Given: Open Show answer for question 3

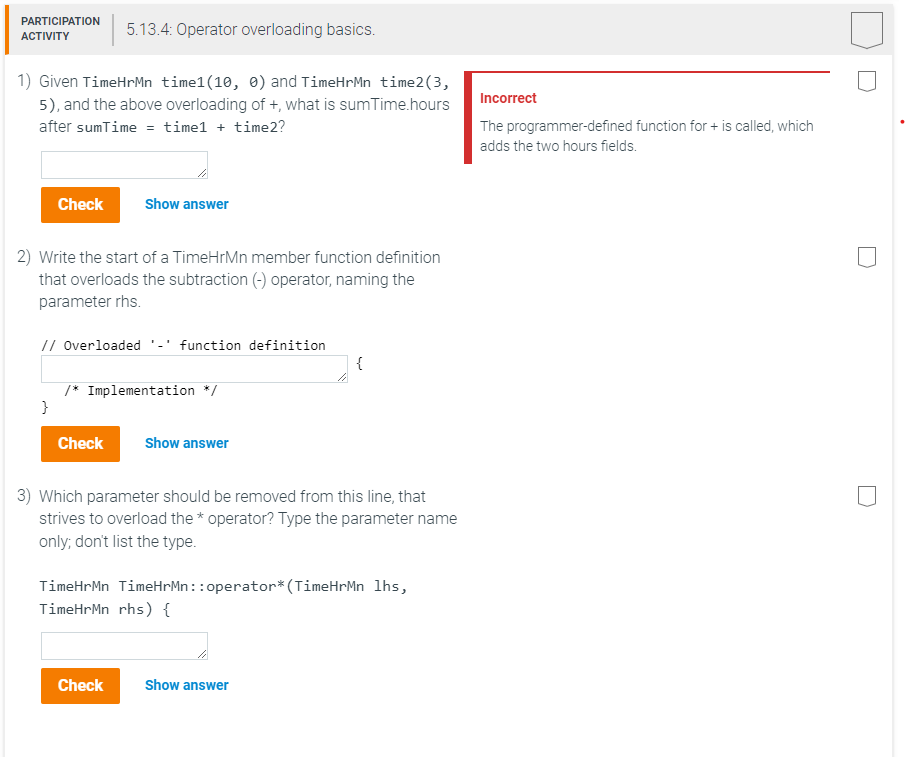Looking at the screenshot, I should [x=186, y=684].
